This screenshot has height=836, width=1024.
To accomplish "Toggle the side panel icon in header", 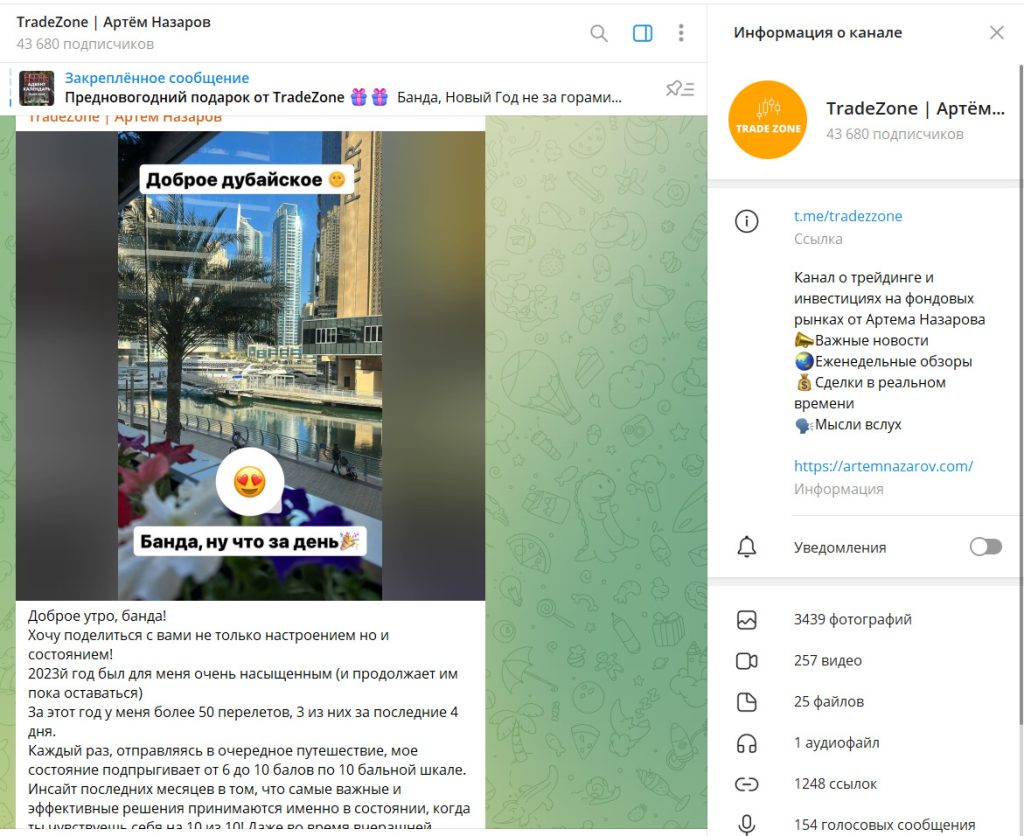I will (643, 33).
